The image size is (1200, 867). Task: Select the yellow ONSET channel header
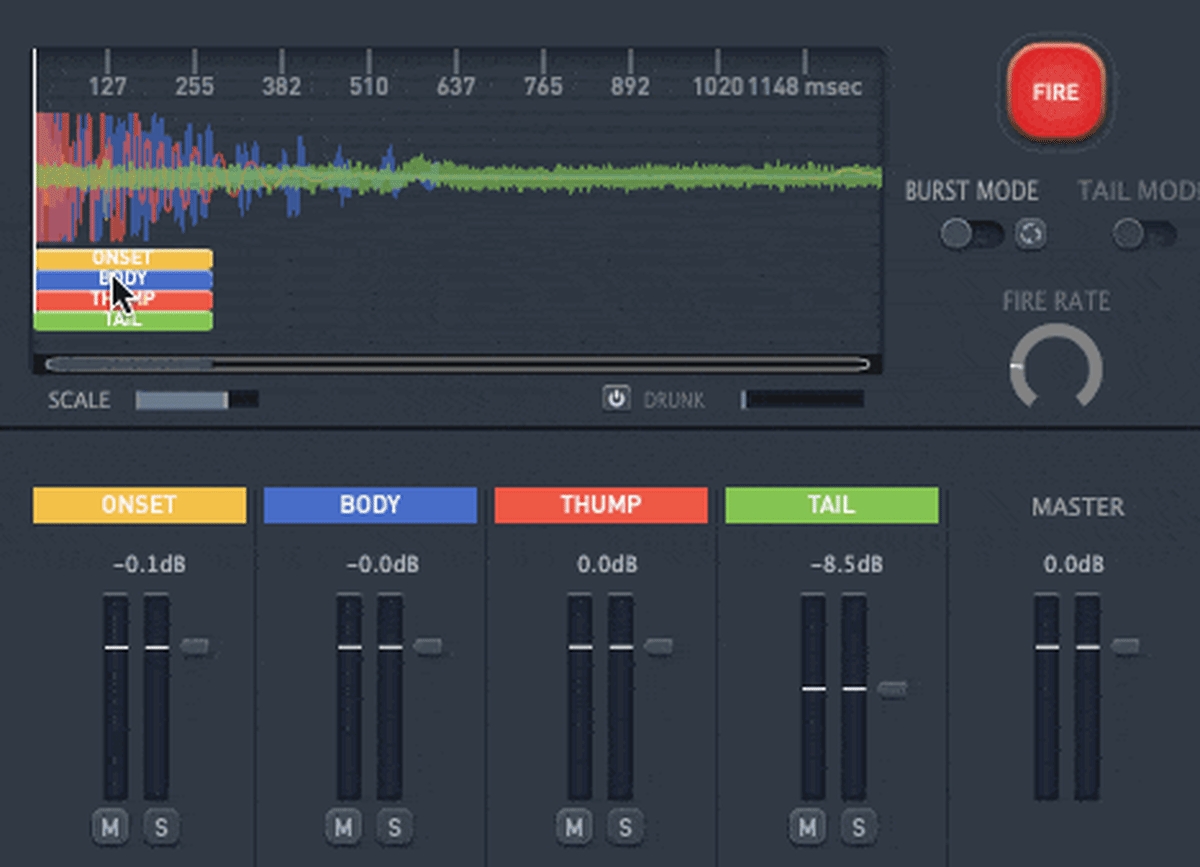click(x=139, y=505)
